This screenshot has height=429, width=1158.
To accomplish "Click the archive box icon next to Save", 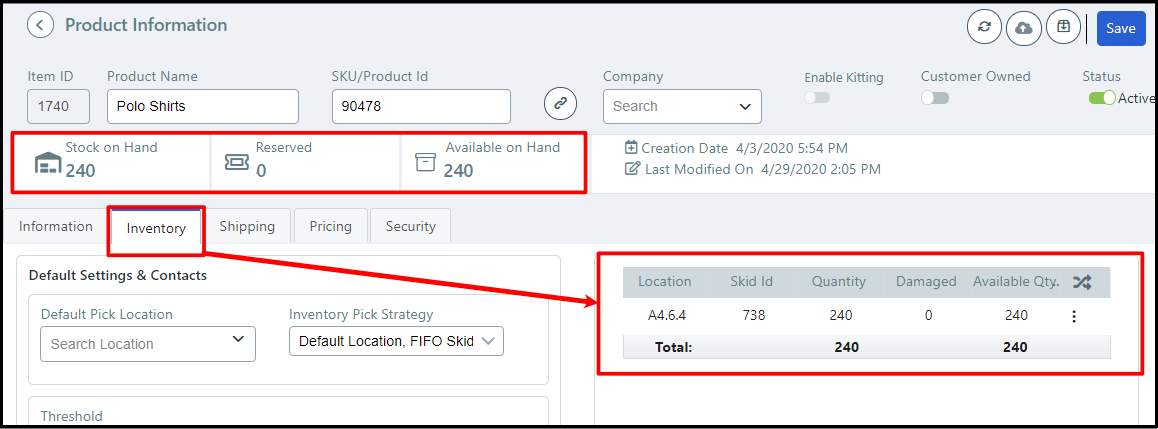I will click(1063, 28).
